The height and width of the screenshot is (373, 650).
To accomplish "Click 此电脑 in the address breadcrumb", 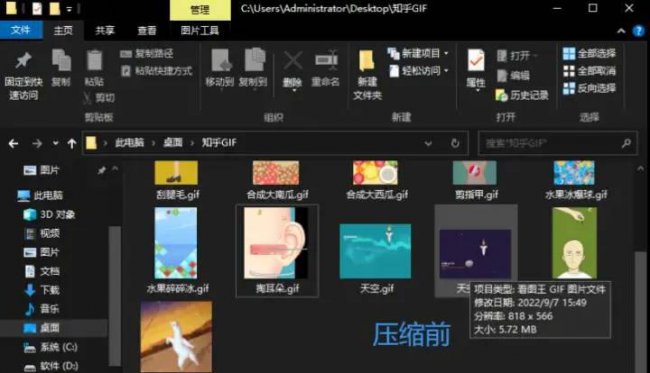I will pos(129,143).
